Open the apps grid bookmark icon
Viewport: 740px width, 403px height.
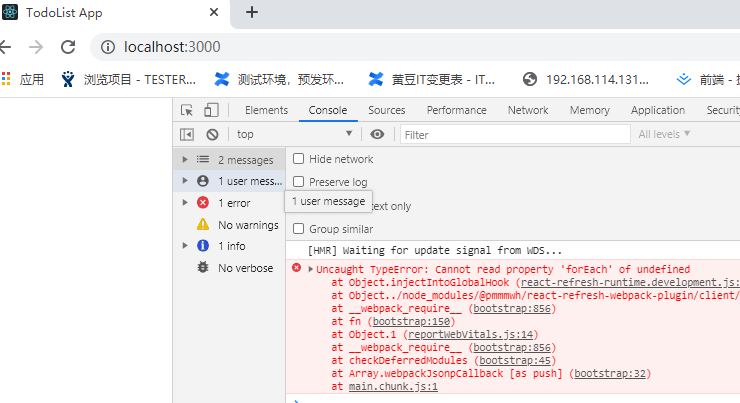pyautogui.click(x=6, y=79)
